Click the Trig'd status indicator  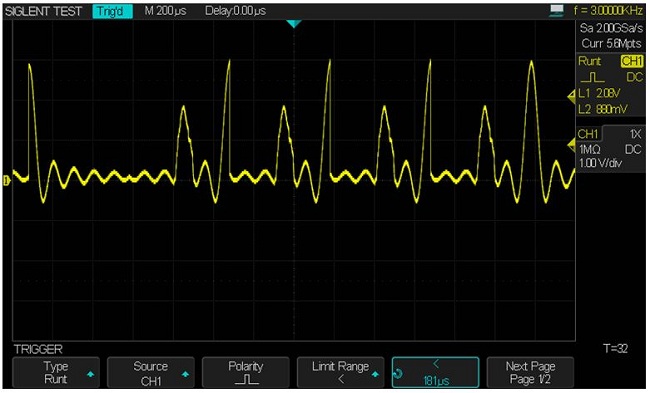pos(112,11)
